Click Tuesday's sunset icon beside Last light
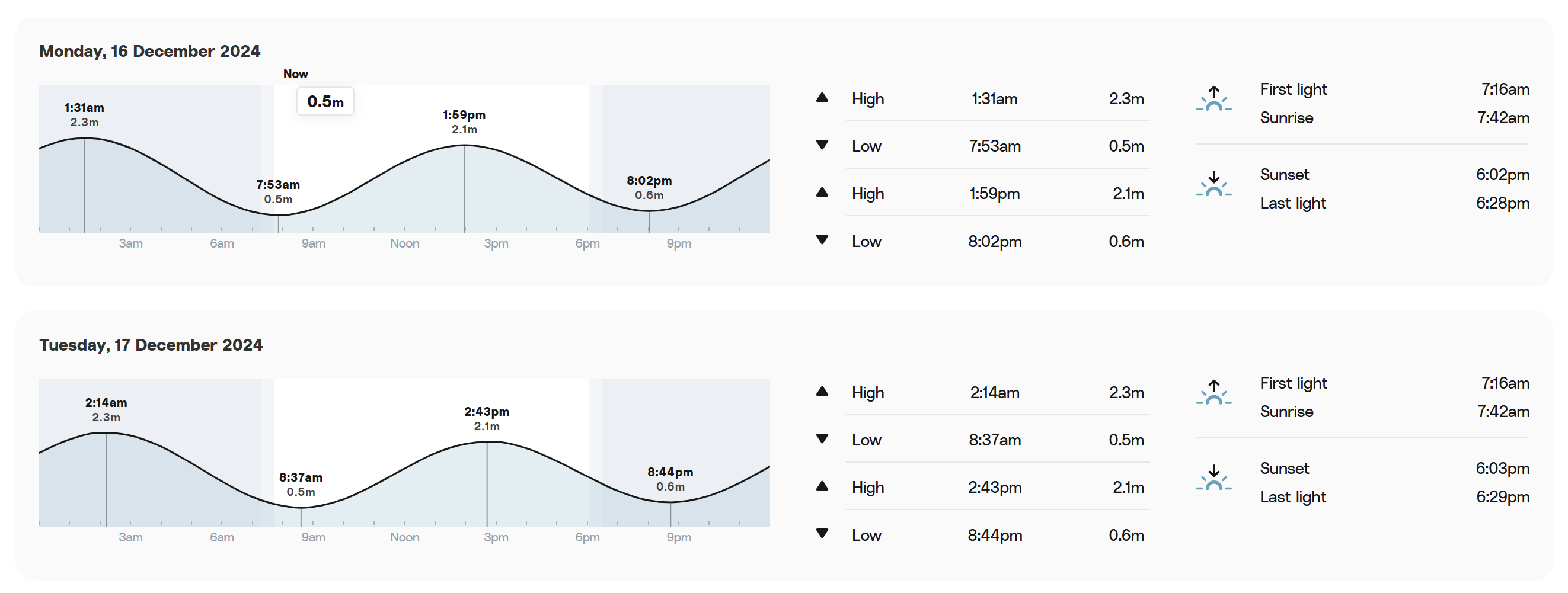Image resolution: width=1568 pixels, height=593 pixels. click(x=1213, y=477)
